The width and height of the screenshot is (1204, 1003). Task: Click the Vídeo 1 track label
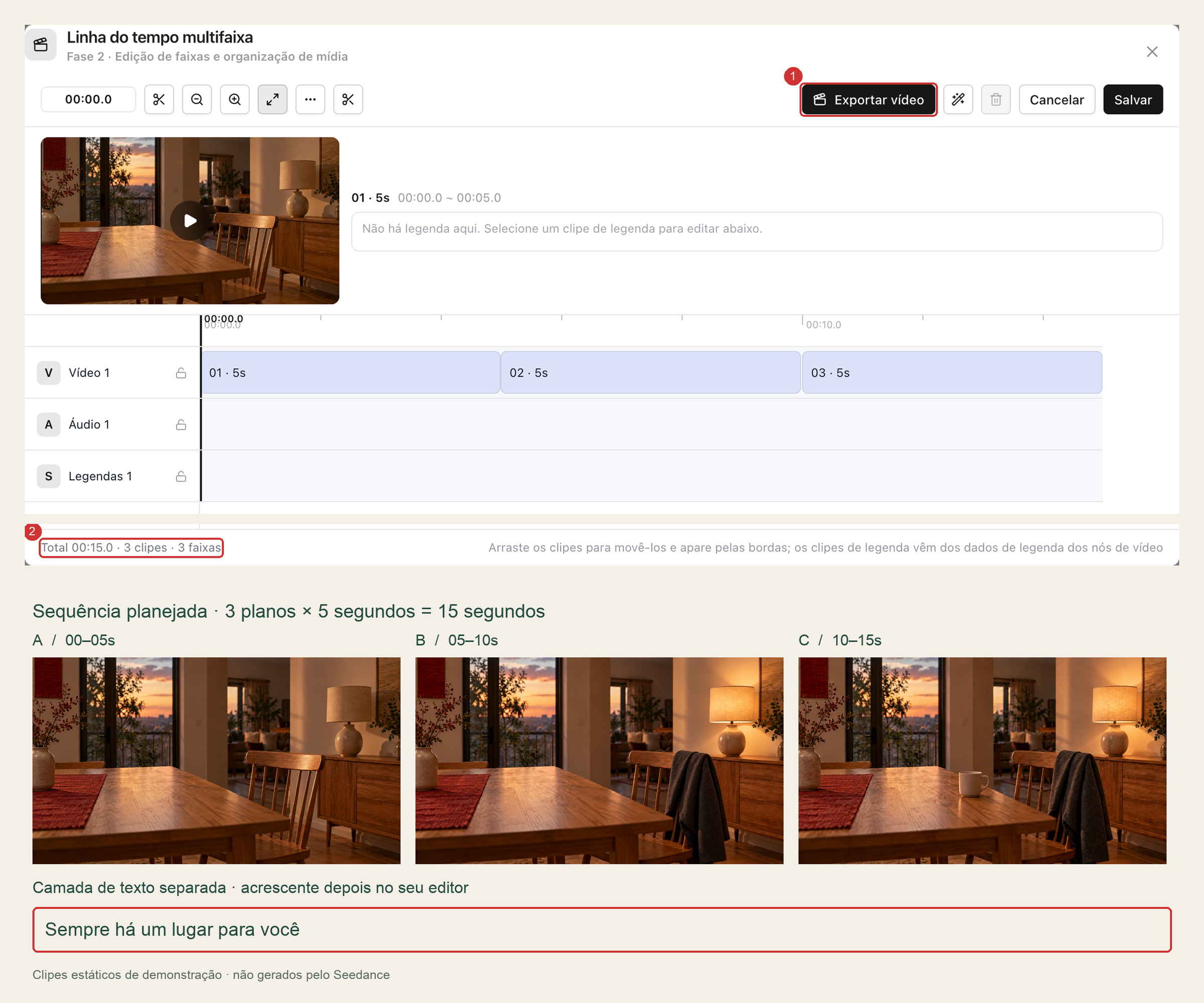[x=89, y=373]
